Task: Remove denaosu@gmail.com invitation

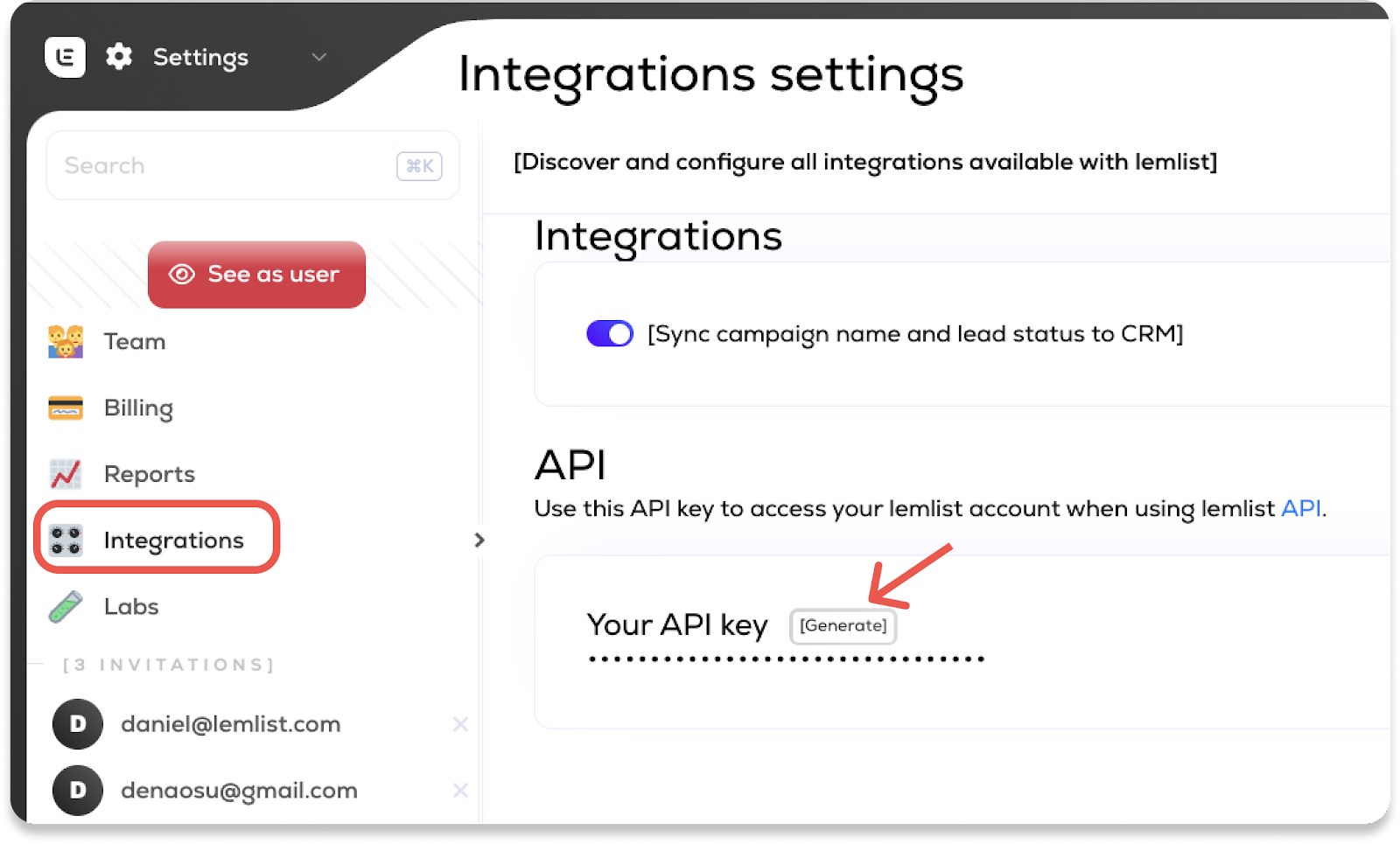Action: pyautogui.click(x=461, y=791)
